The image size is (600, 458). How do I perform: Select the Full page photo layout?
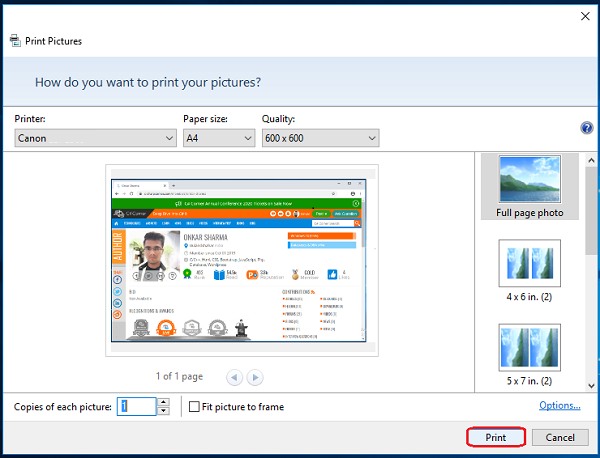click(530, 187)
